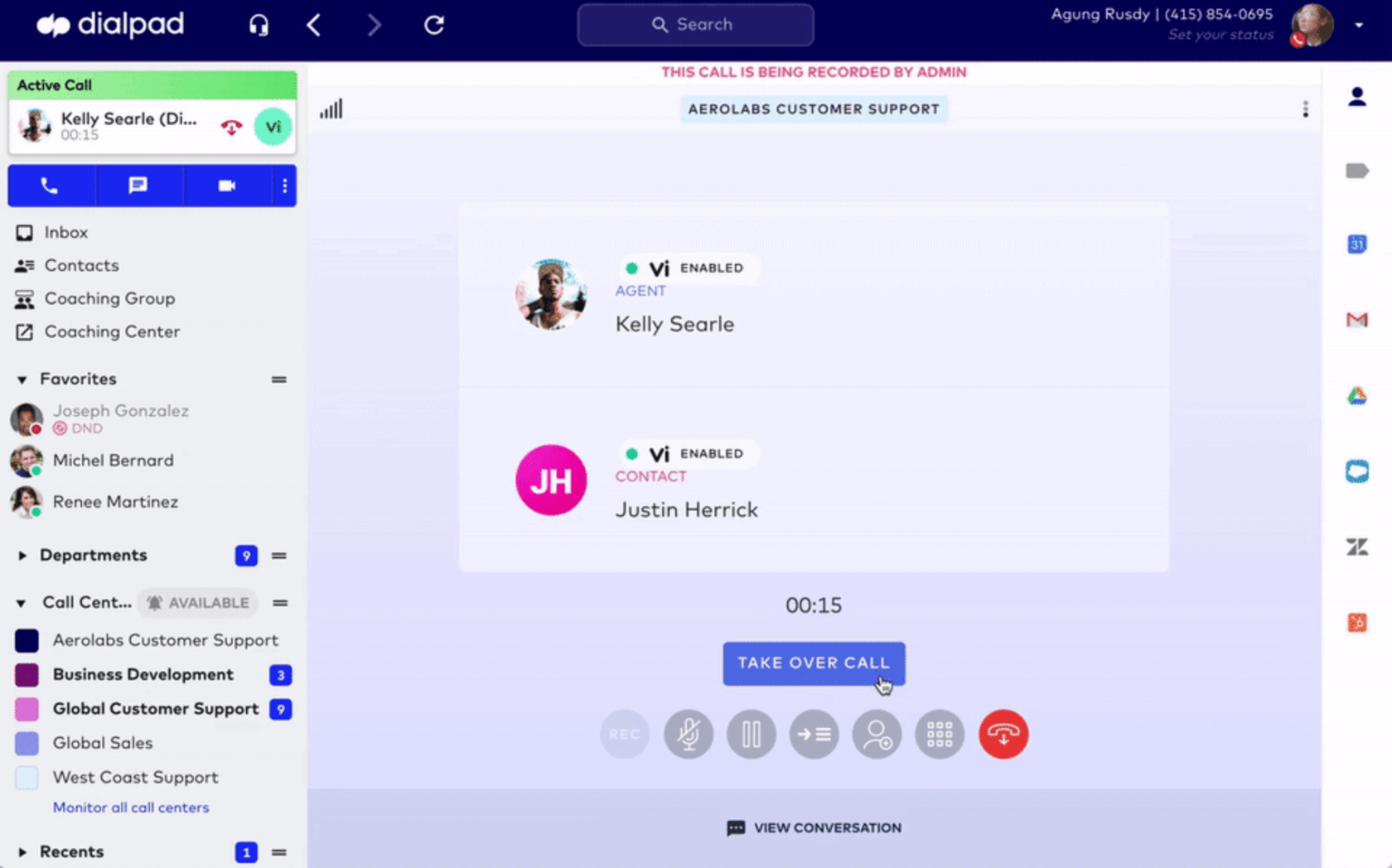Click Recents reorder handle
Viewport: 1392px width, 868px height.
279,852
